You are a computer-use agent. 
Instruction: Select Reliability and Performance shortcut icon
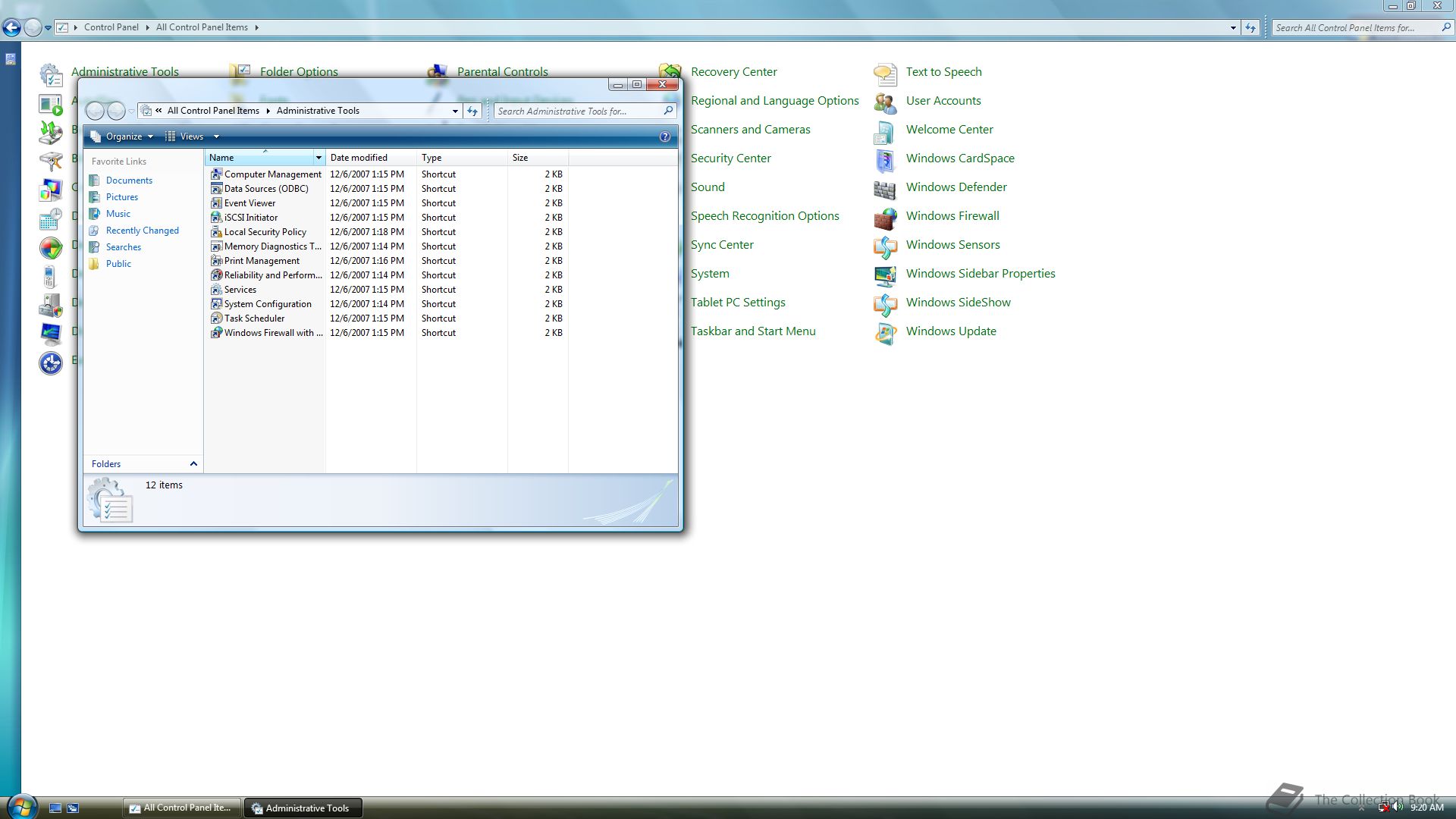pos(216,275)
